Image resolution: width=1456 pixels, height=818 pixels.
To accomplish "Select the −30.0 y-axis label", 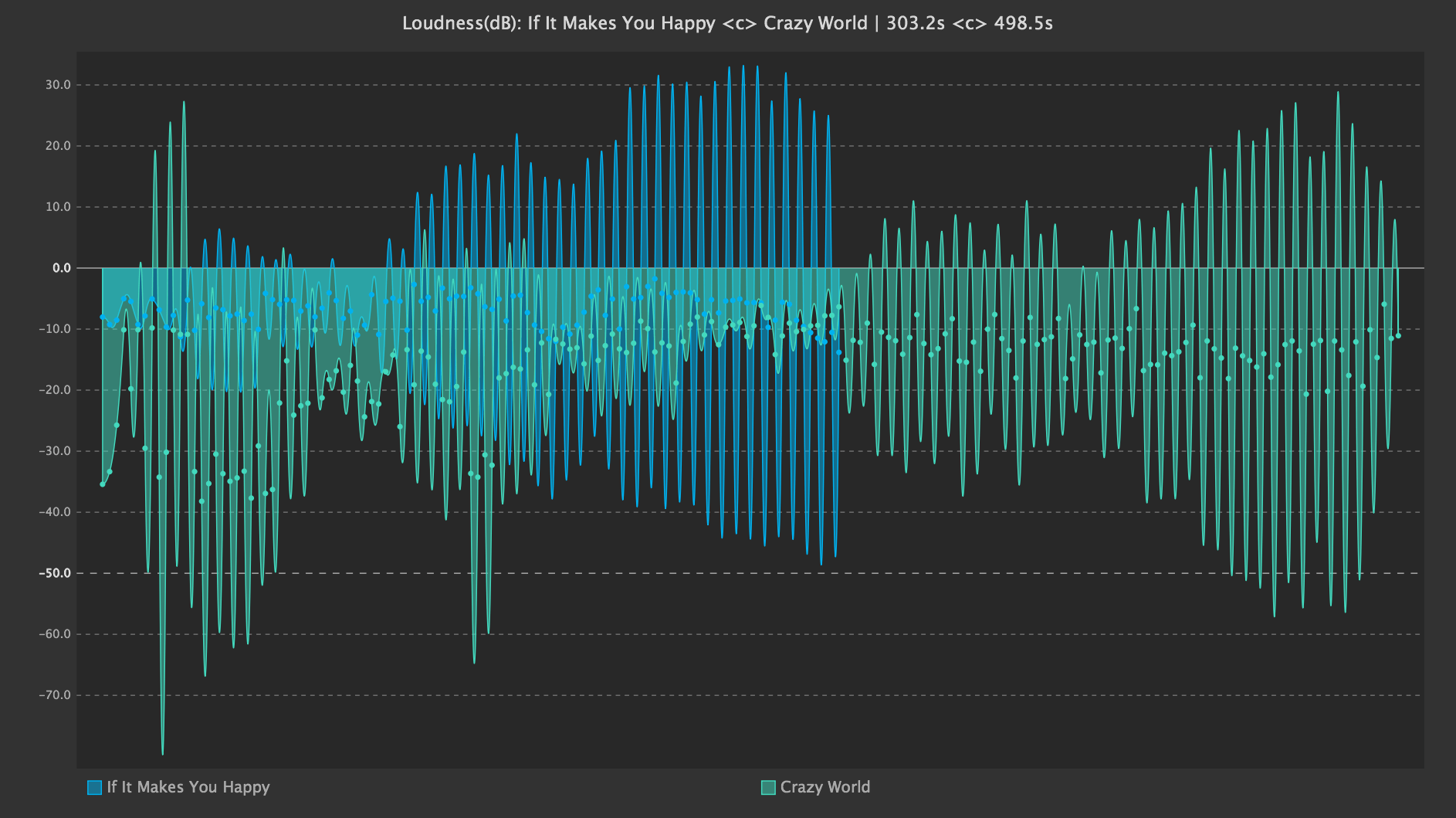I will pyautogui.click(x=55, y=451).
